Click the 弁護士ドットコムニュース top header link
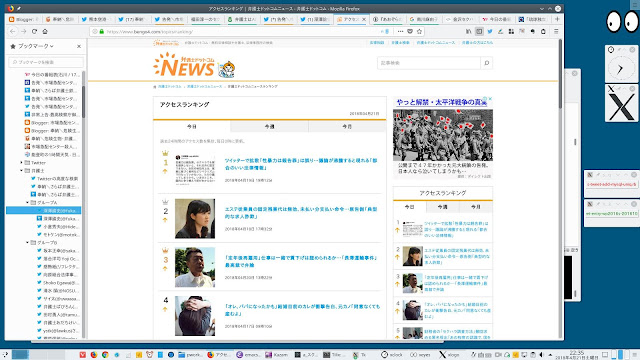Viewport: 640px width, 360px height. coord(436,42)
